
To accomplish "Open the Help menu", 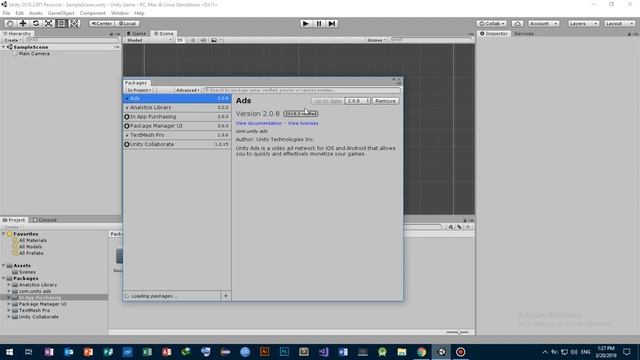I will (x=139, y=13).
